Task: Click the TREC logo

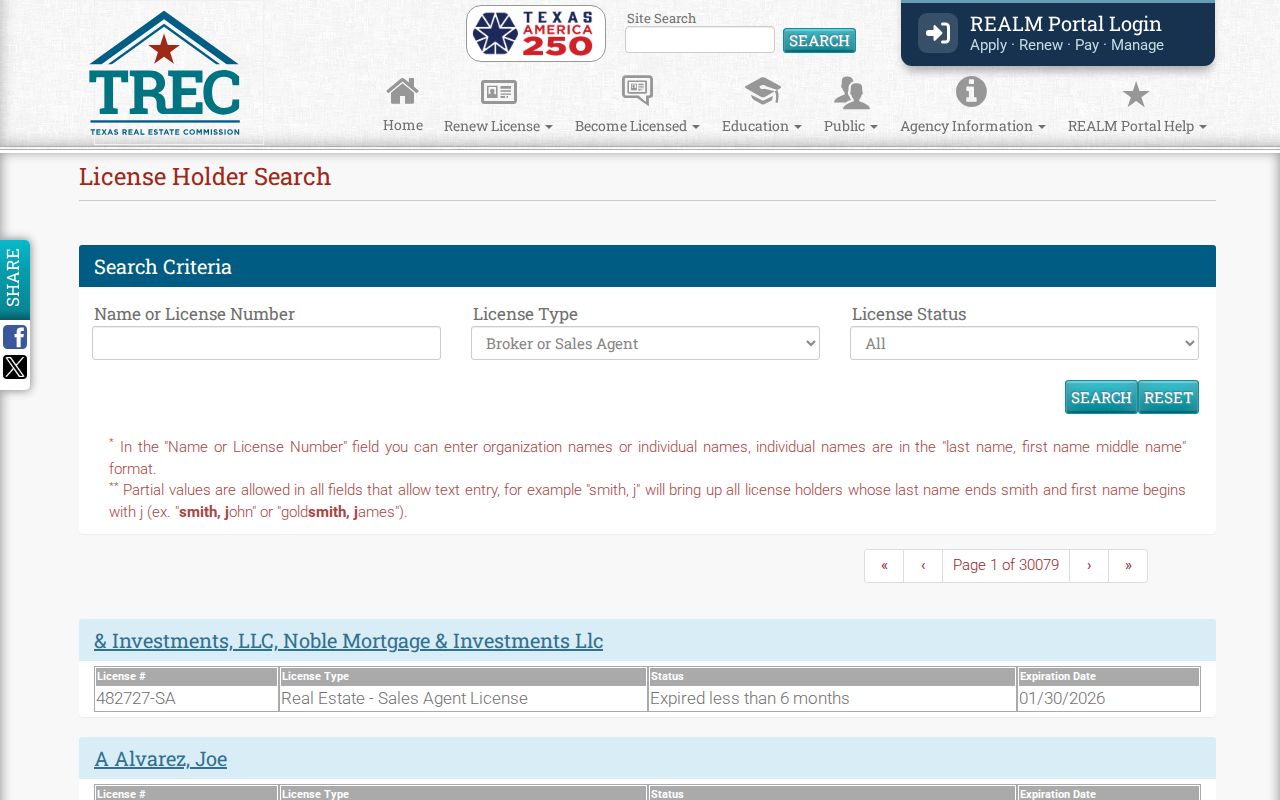Action: coord(164,74)
